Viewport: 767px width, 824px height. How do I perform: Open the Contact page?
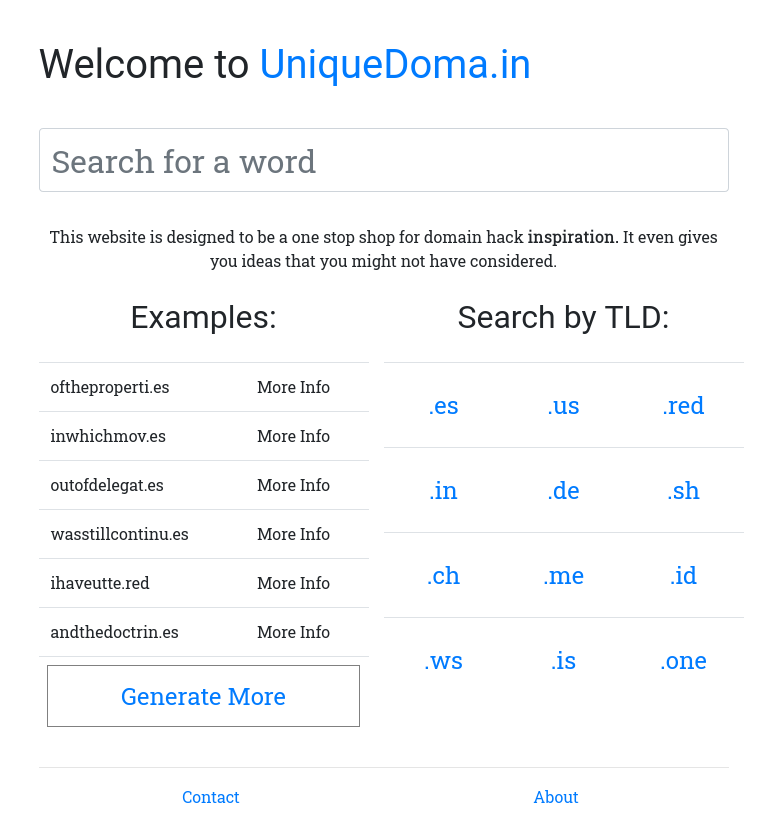tap(210, 797)
